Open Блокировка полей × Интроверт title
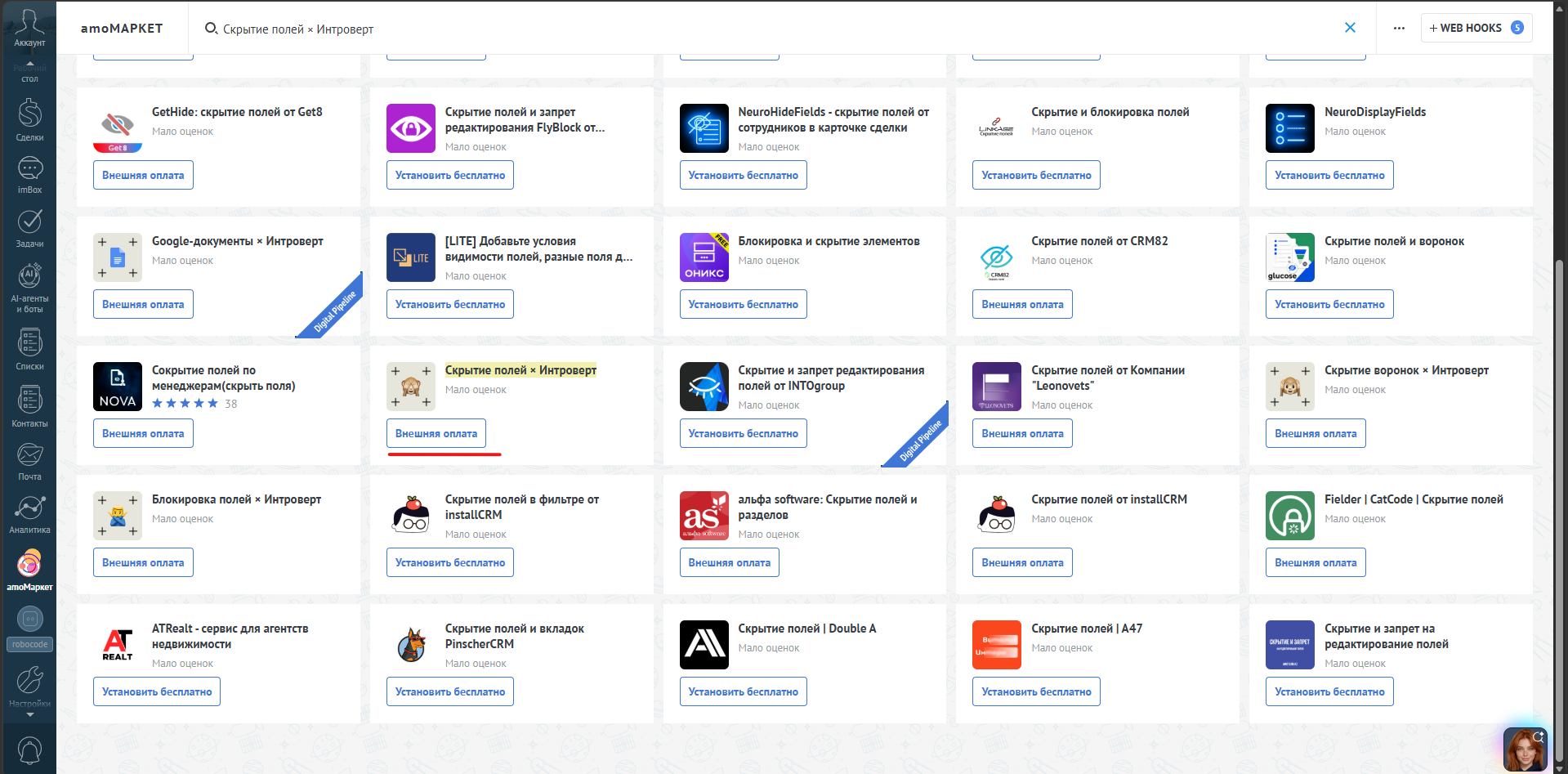This screenshot has height=774, width=1568. tap(236, 499)
